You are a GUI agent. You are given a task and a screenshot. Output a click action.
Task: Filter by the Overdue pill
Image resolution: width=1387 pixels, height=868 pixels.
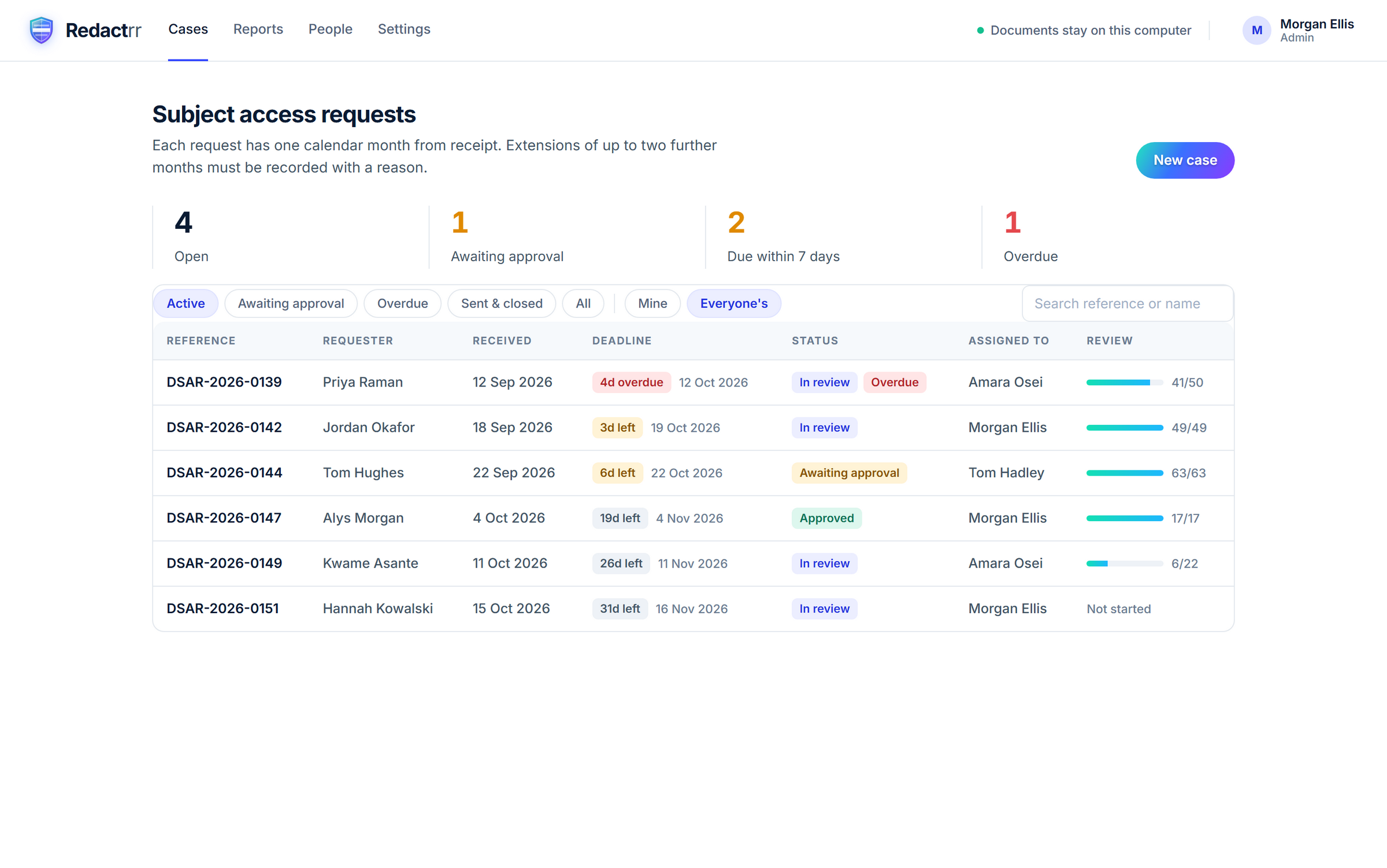[x=402, y=303]
